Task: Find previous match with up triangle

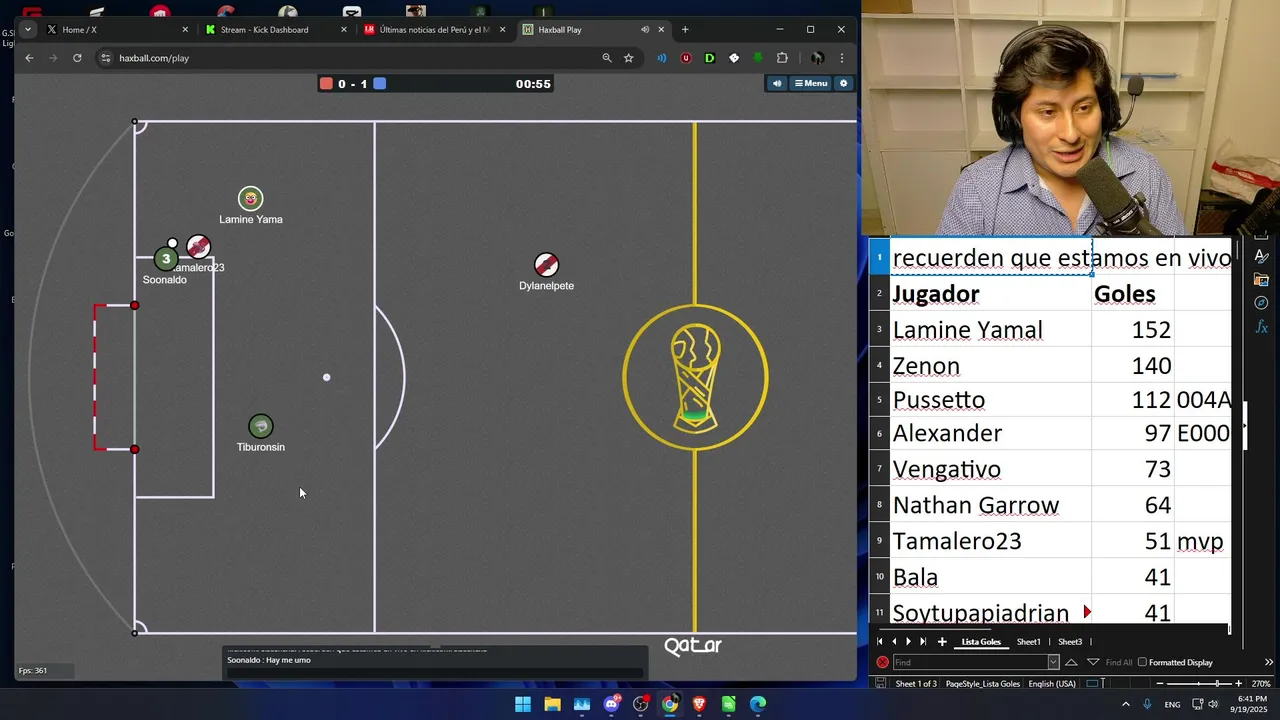Action: click(x=1071, y=662)
